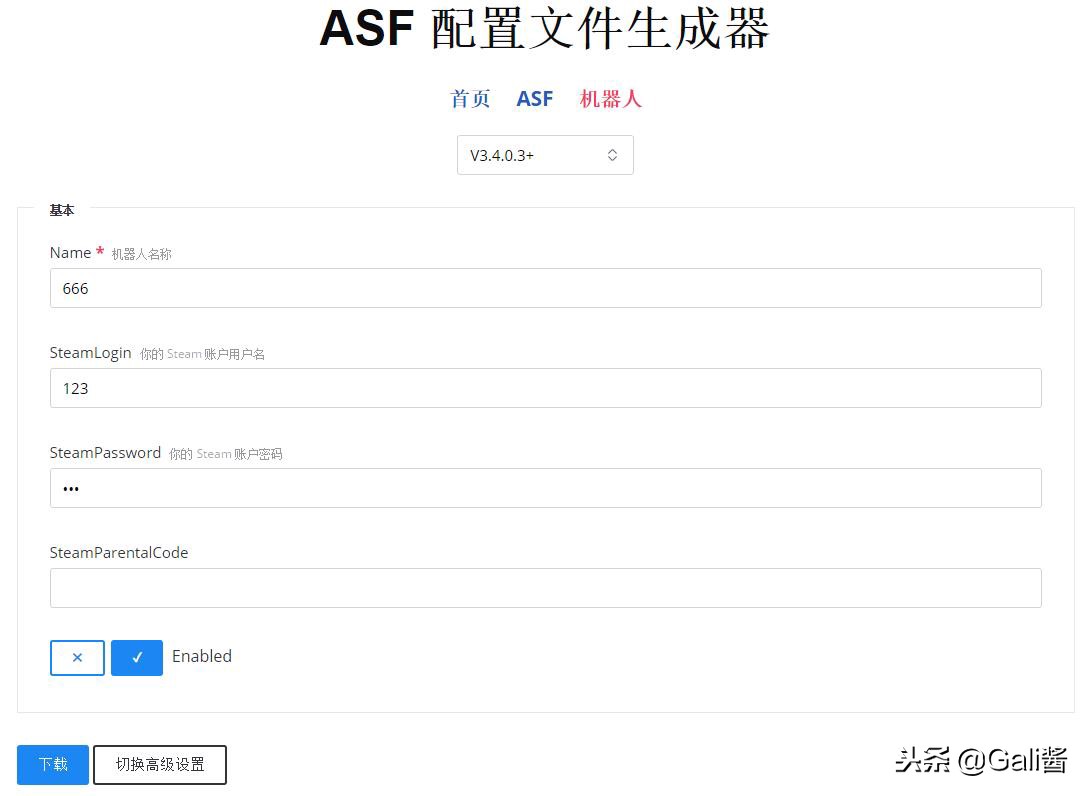Click the white cross button left of checkmark

coord(77,657)
